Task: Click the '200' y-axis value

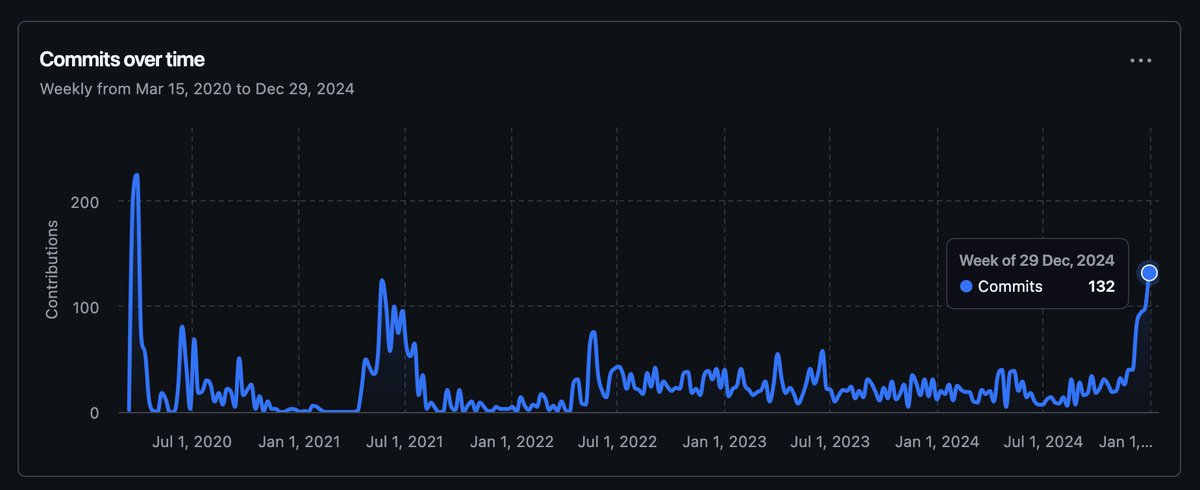Action: point(86,201)
